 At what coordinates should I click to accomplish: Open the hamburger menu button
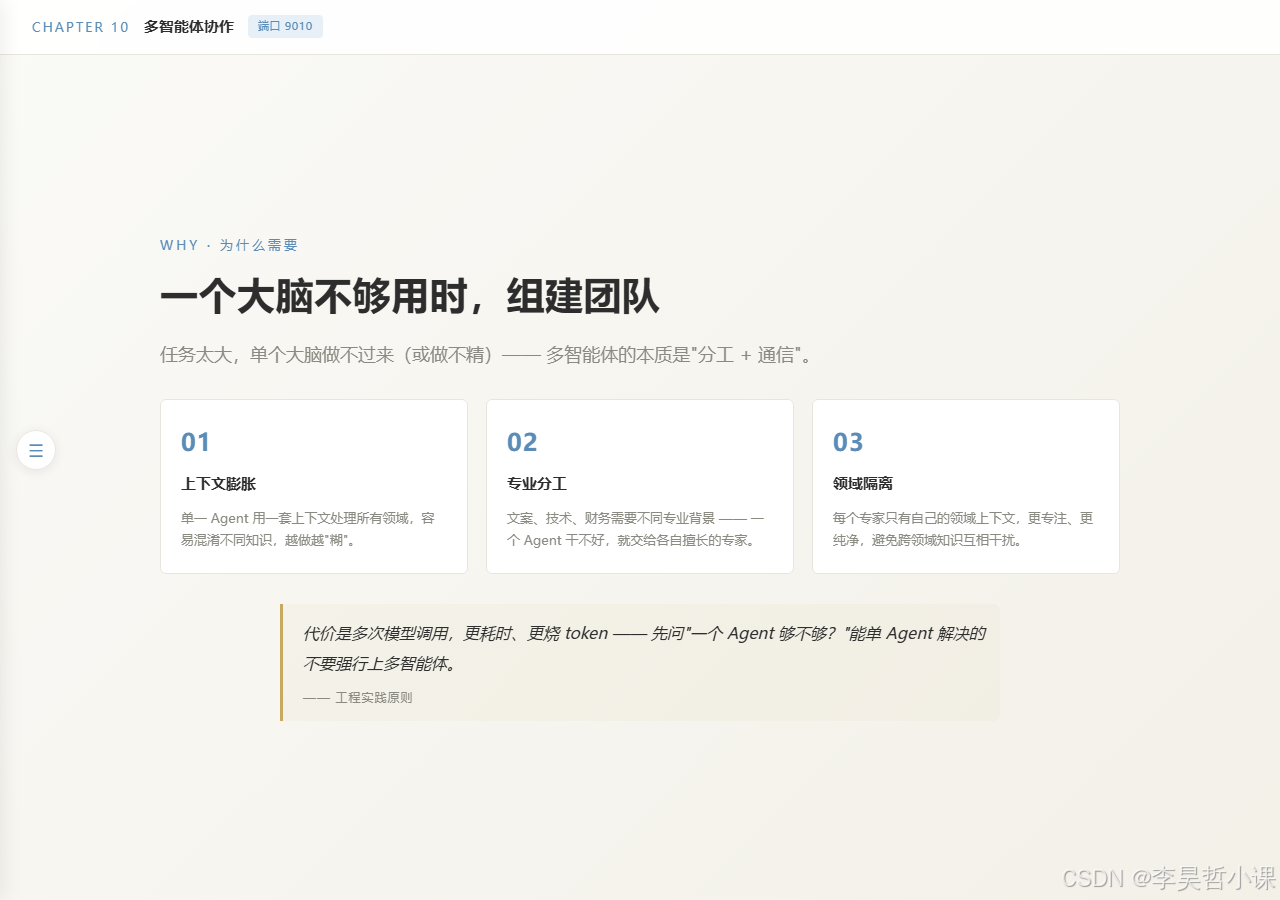pyautogui.click(x=36, y=450)
